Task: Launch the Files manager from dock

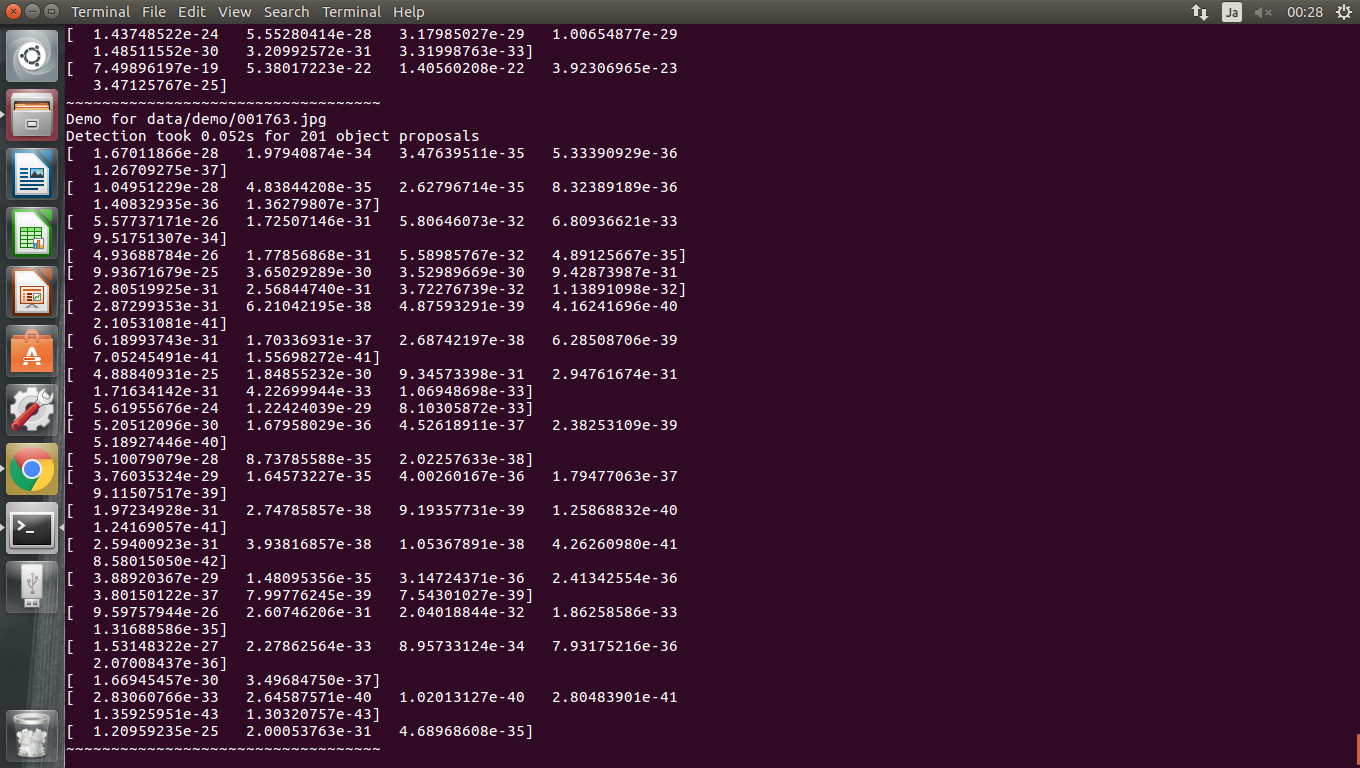Action: click(x=32, y=115)
